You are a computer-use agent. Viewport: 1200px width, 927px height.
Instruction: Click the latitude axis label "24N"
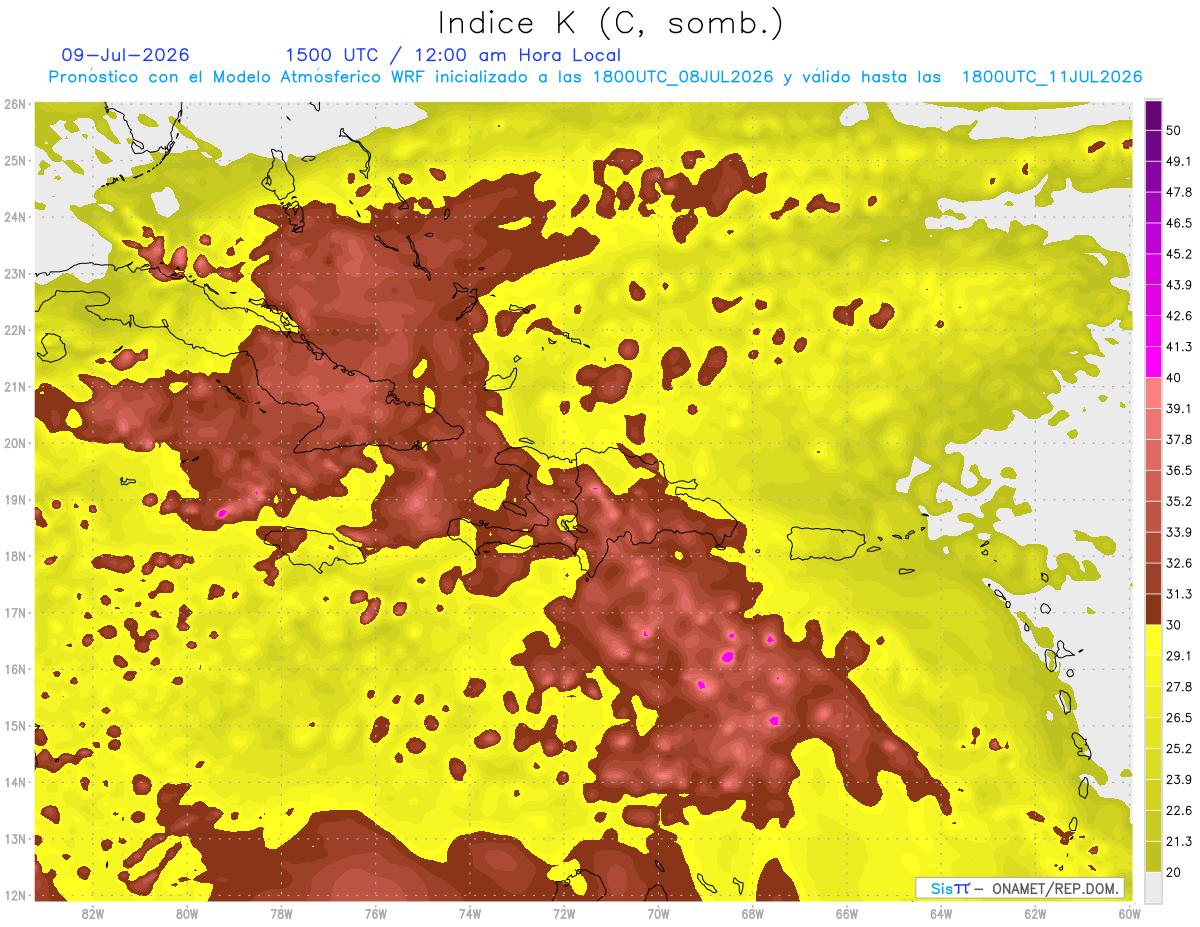point(14,217)
